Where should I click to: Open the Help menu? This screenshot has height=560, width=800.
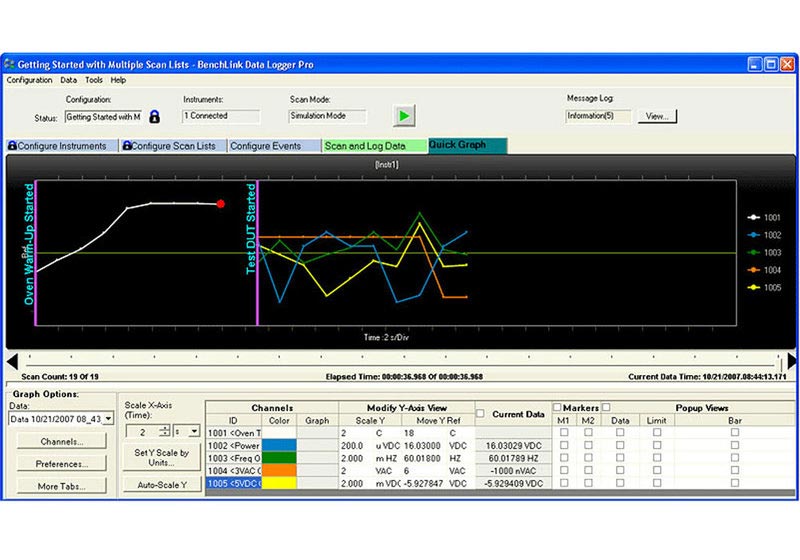118,80
